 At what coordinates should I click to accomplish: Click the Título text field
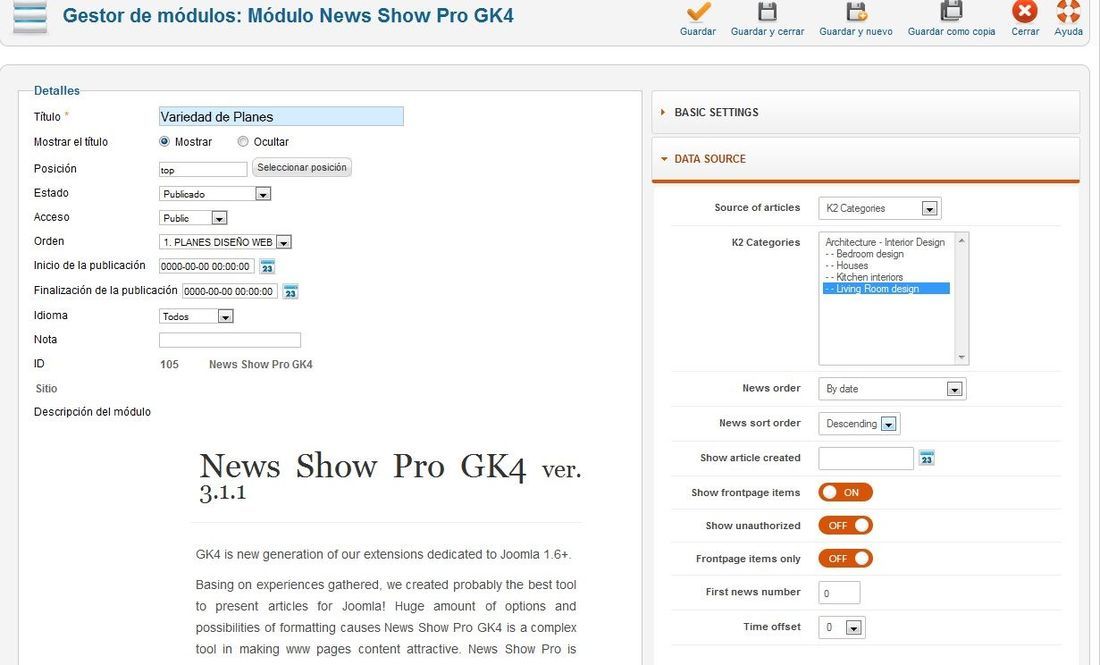(x=281, y=116)
